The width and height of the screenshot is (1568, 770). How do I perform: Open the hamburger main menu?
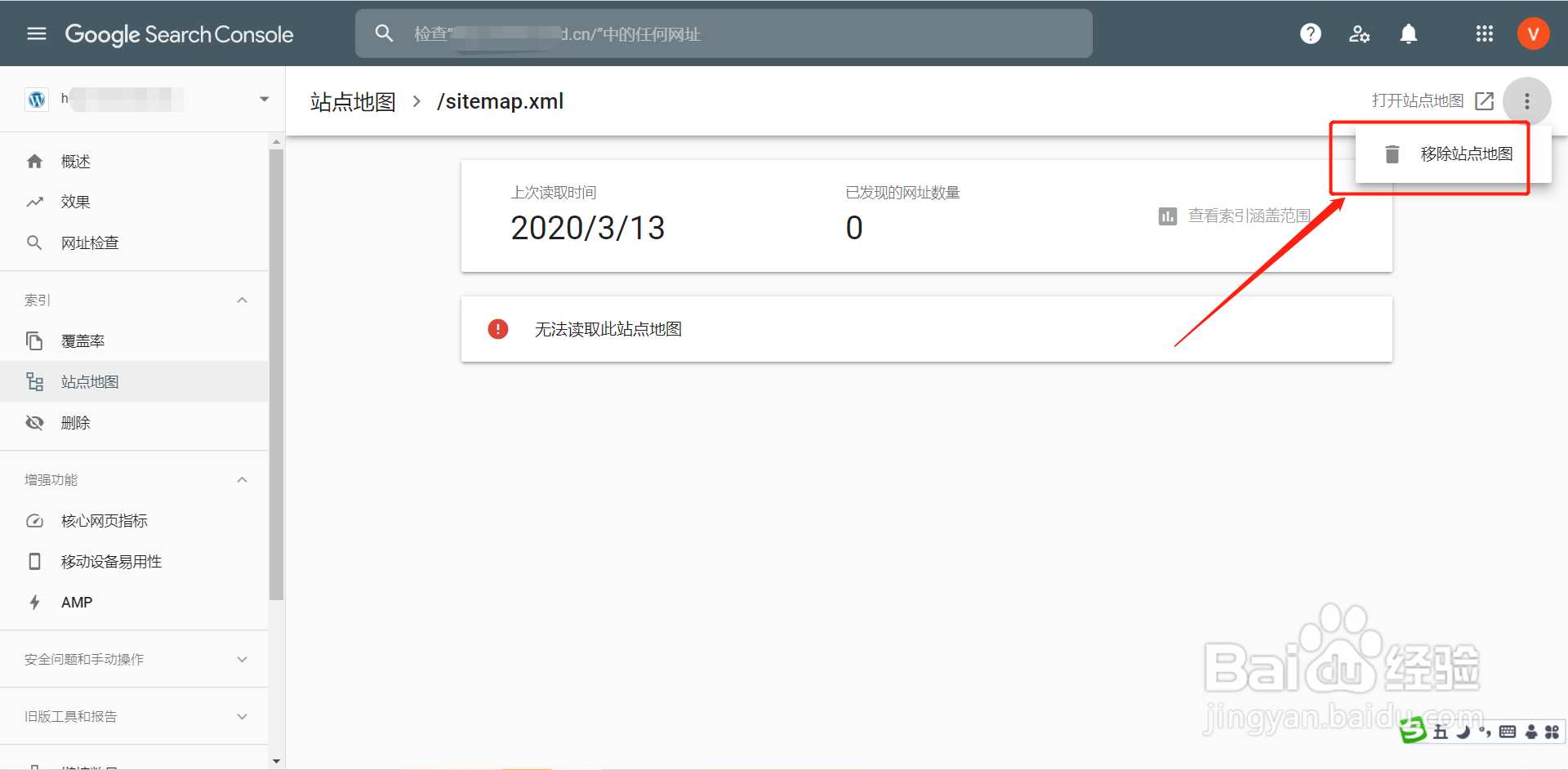click(37, 33)
